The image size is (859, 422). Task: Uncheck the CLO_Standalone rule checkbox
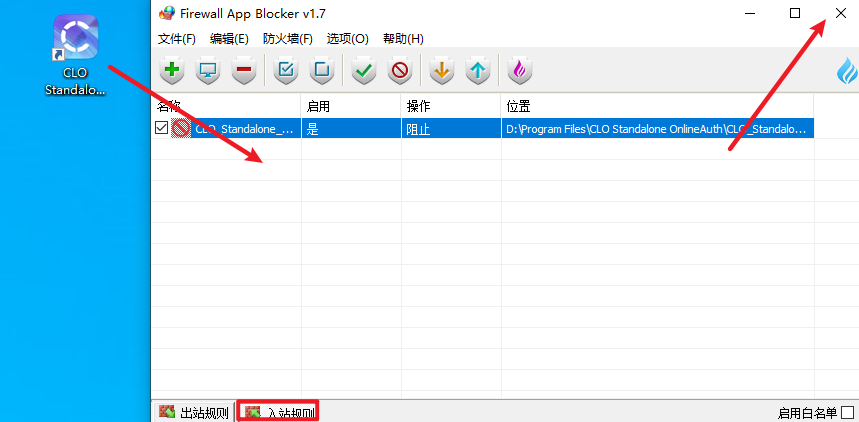tap(162, 128)
